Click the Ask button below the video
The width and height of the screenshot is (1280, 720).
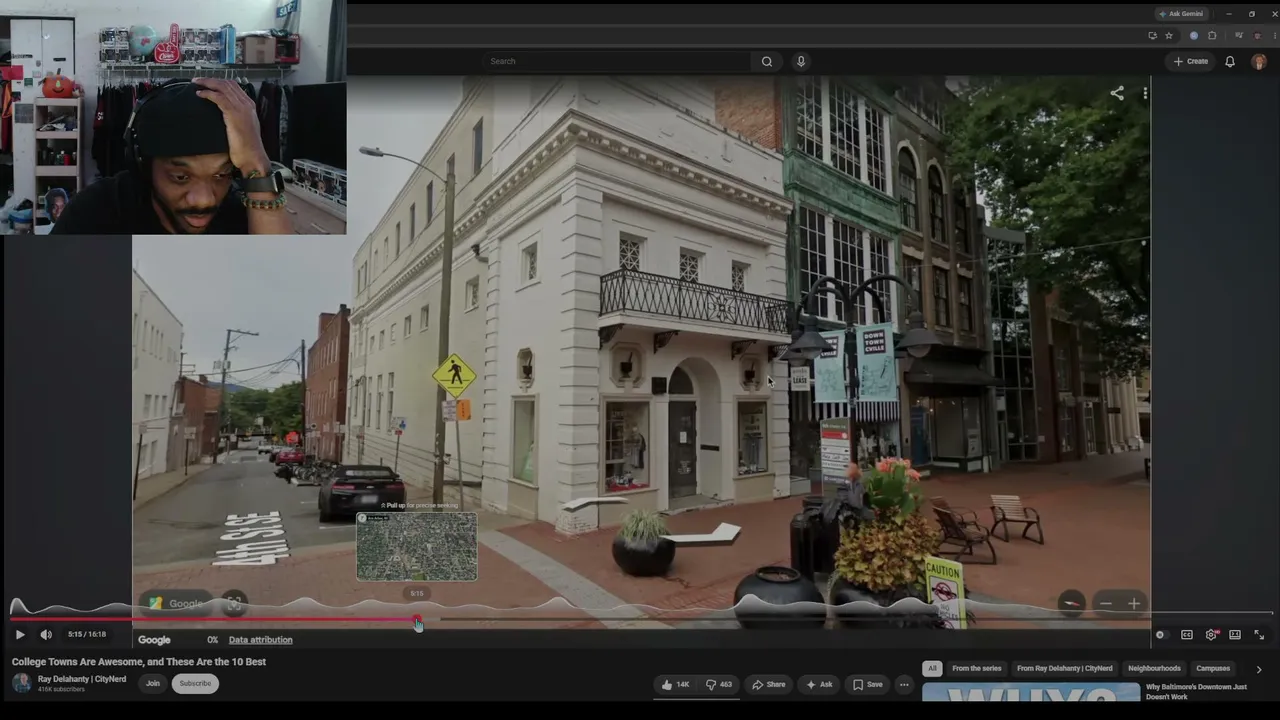(819, 685)
